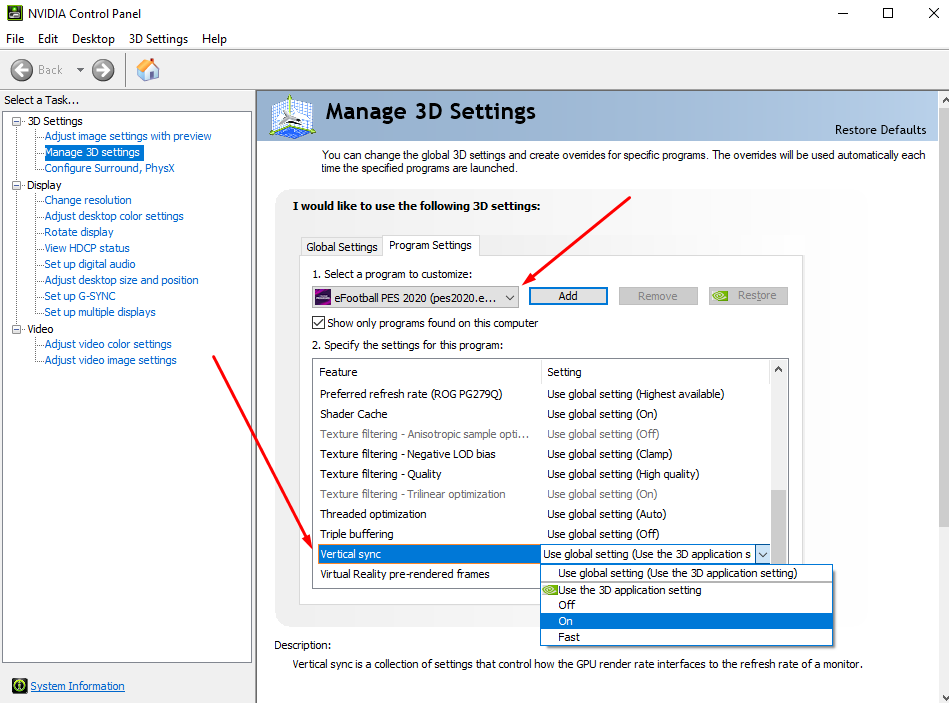Image resolution: width=949 pixels, height=703 pixels.
Task: Click the NVIDIA Control Panel title bar icon
Action: [x=15, y=13]
